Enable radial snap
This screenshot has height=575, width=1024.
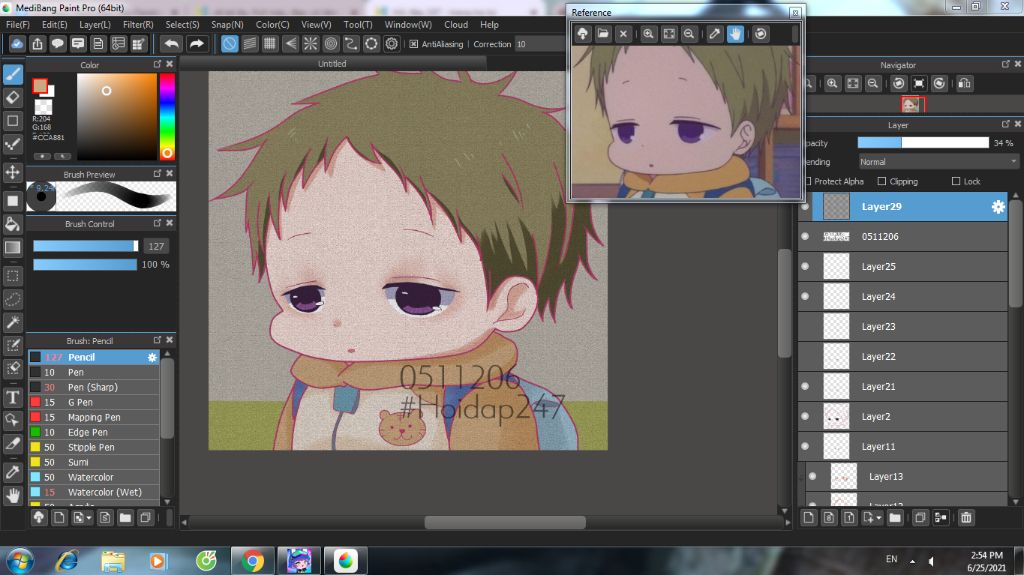pos(310,44)
